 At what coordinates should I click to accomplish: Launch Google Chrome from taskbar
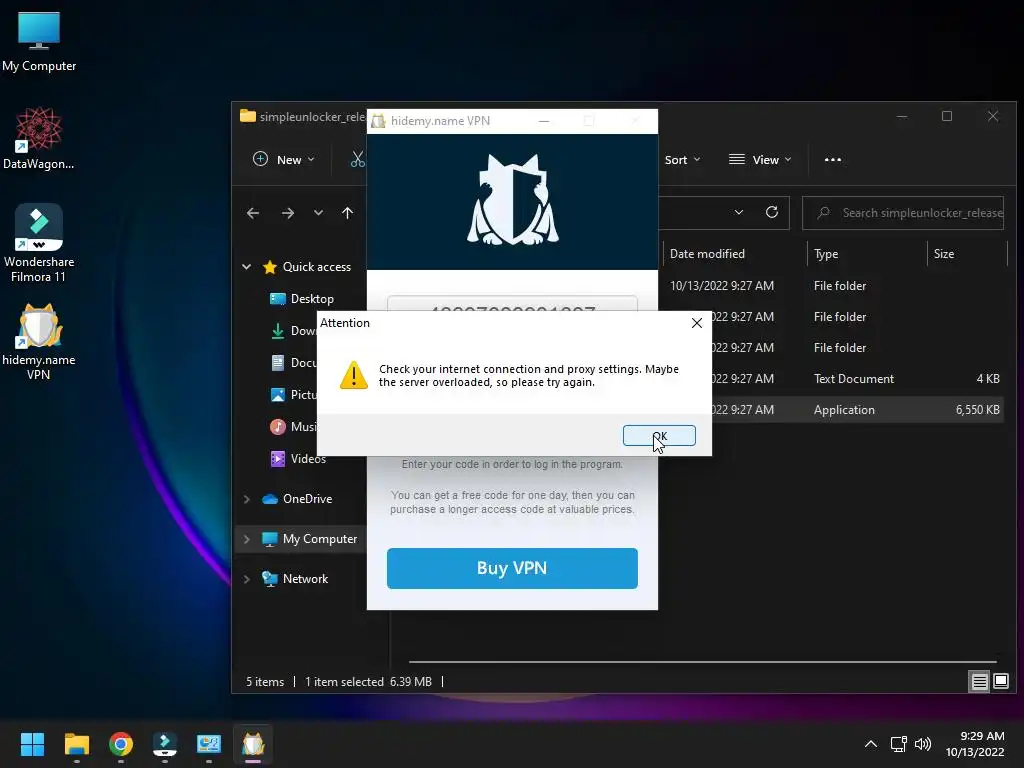(121, 744)
